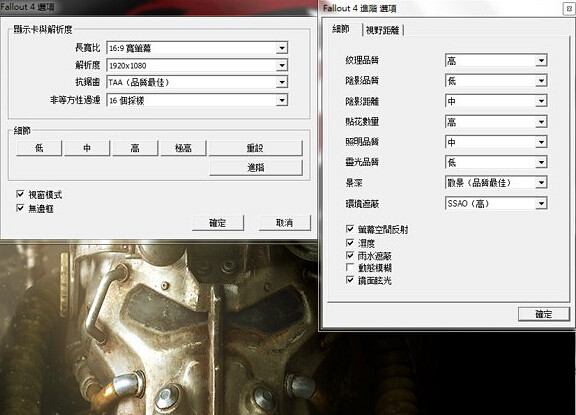Screen dimensions: 576x415
Task: Open the 非等方性過濾 dropdown
Action: pyautogui.click(x=197, y=100)
